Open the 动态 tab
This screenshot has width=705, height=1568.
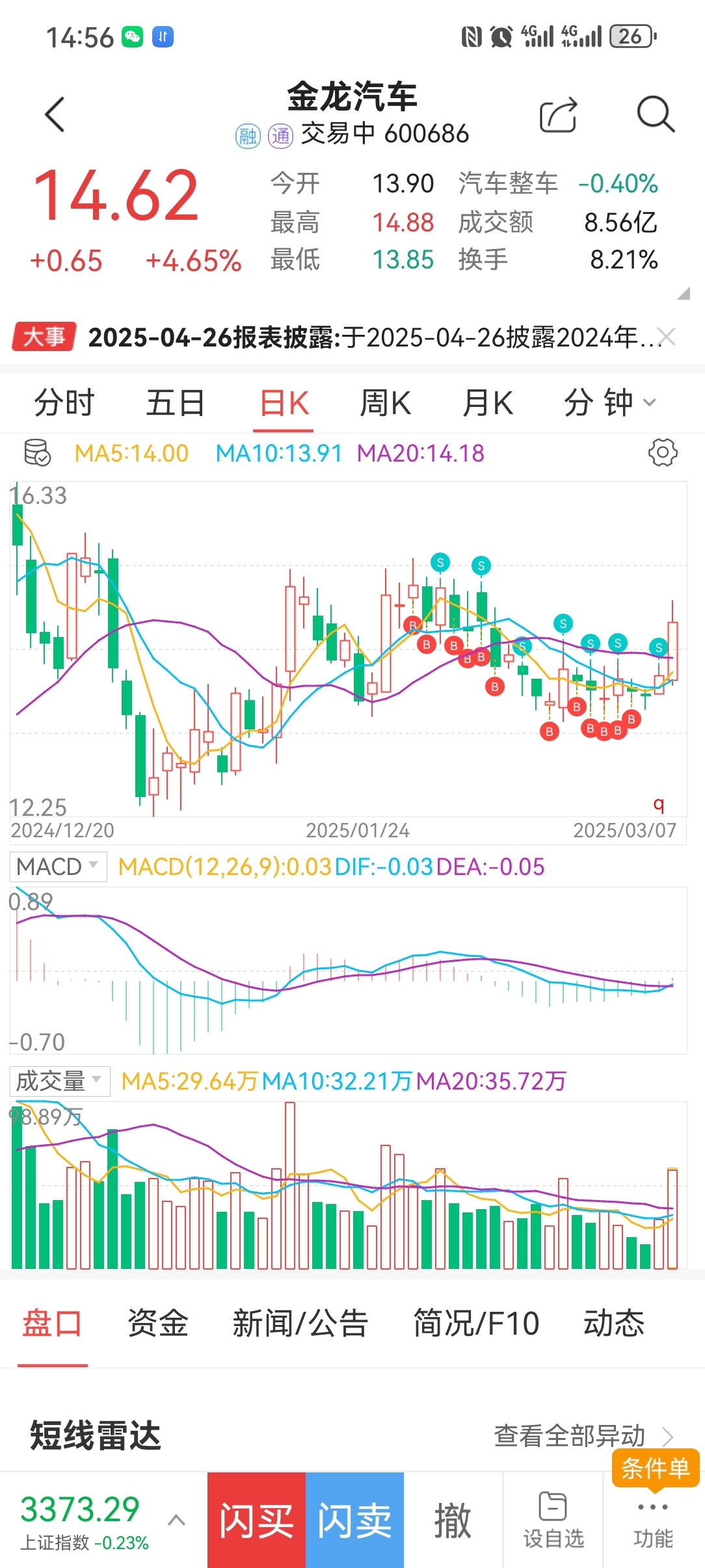614,1323
